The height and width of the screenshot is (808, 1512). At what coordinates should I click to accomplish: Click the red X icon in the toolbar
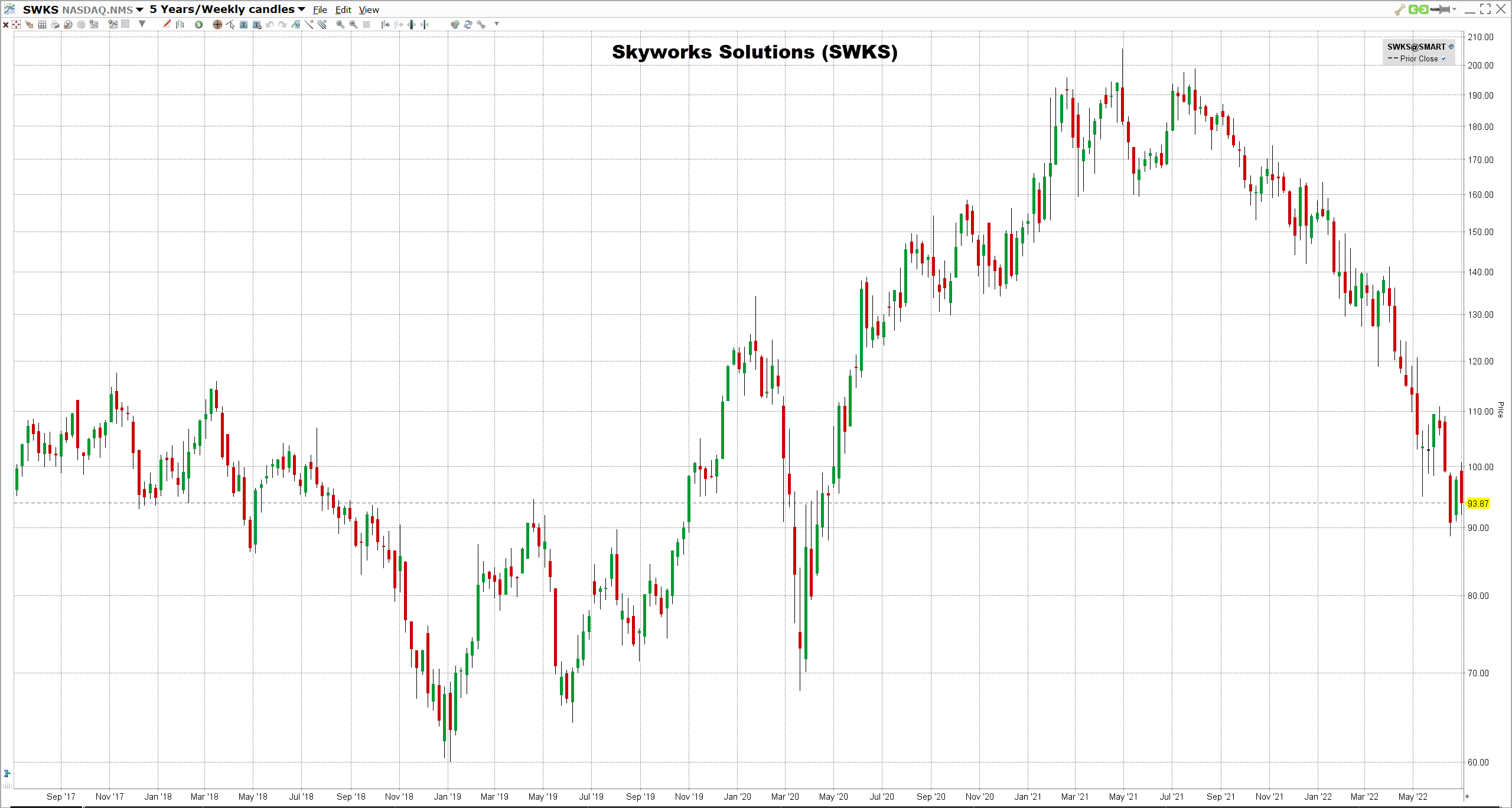click(x=6, y=24)
